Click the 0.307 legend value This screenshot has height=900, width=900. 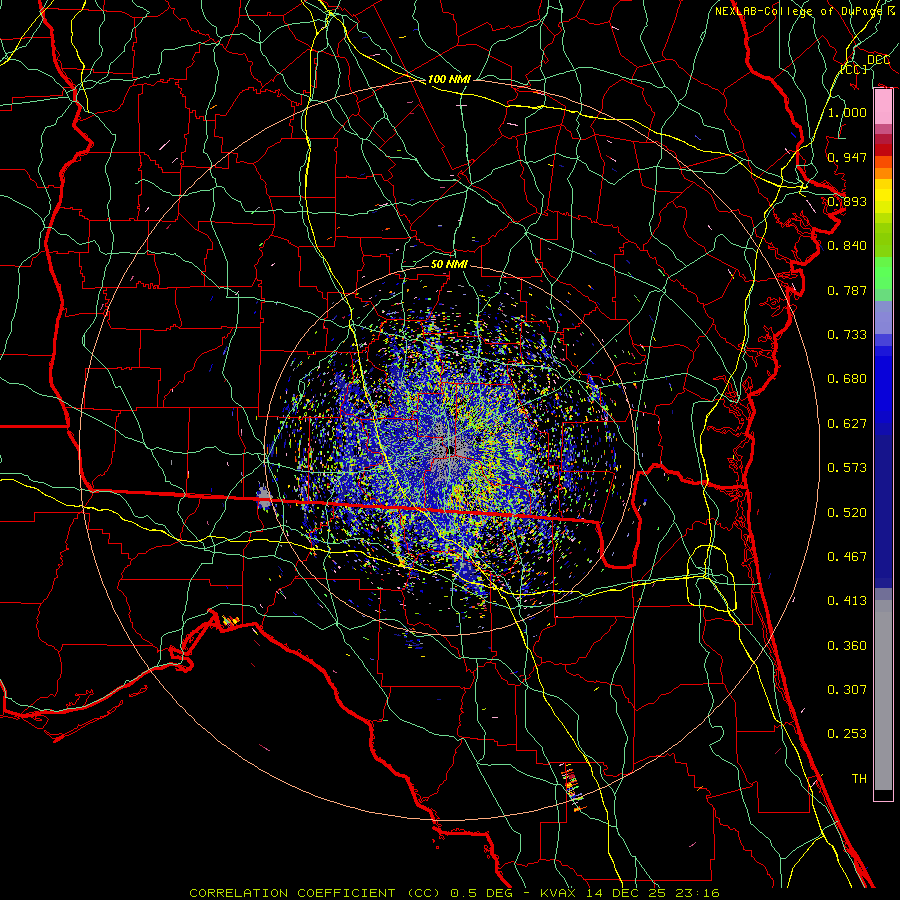click(x=847, y=690)
